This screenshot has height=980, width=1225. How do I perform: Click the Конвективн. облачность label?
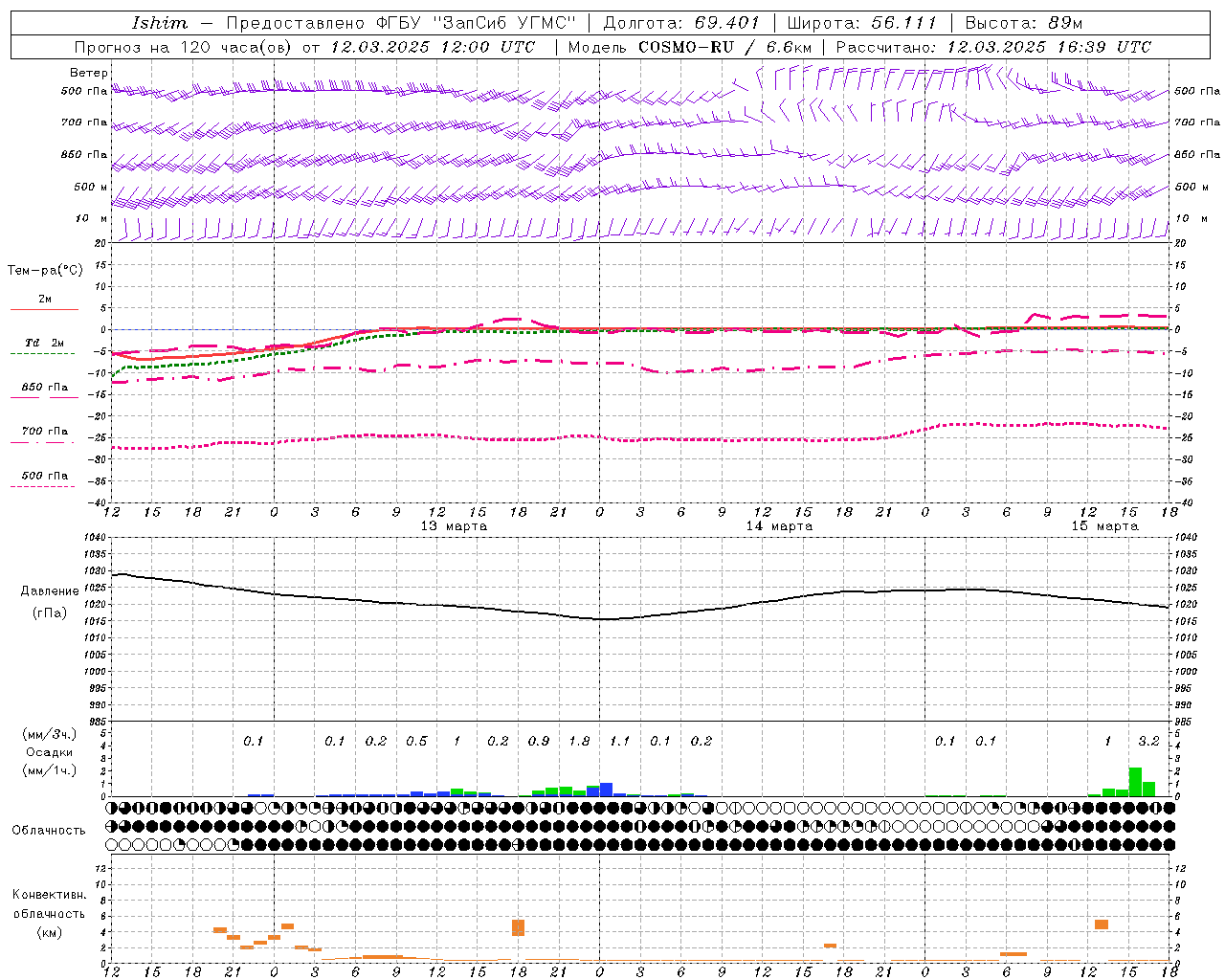point(49,904)
